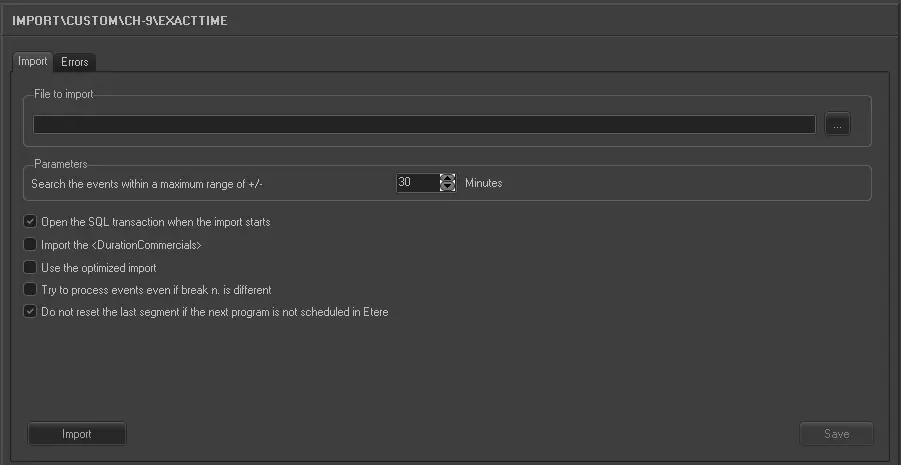Click the Parameters group heading

tap(61, 163)
